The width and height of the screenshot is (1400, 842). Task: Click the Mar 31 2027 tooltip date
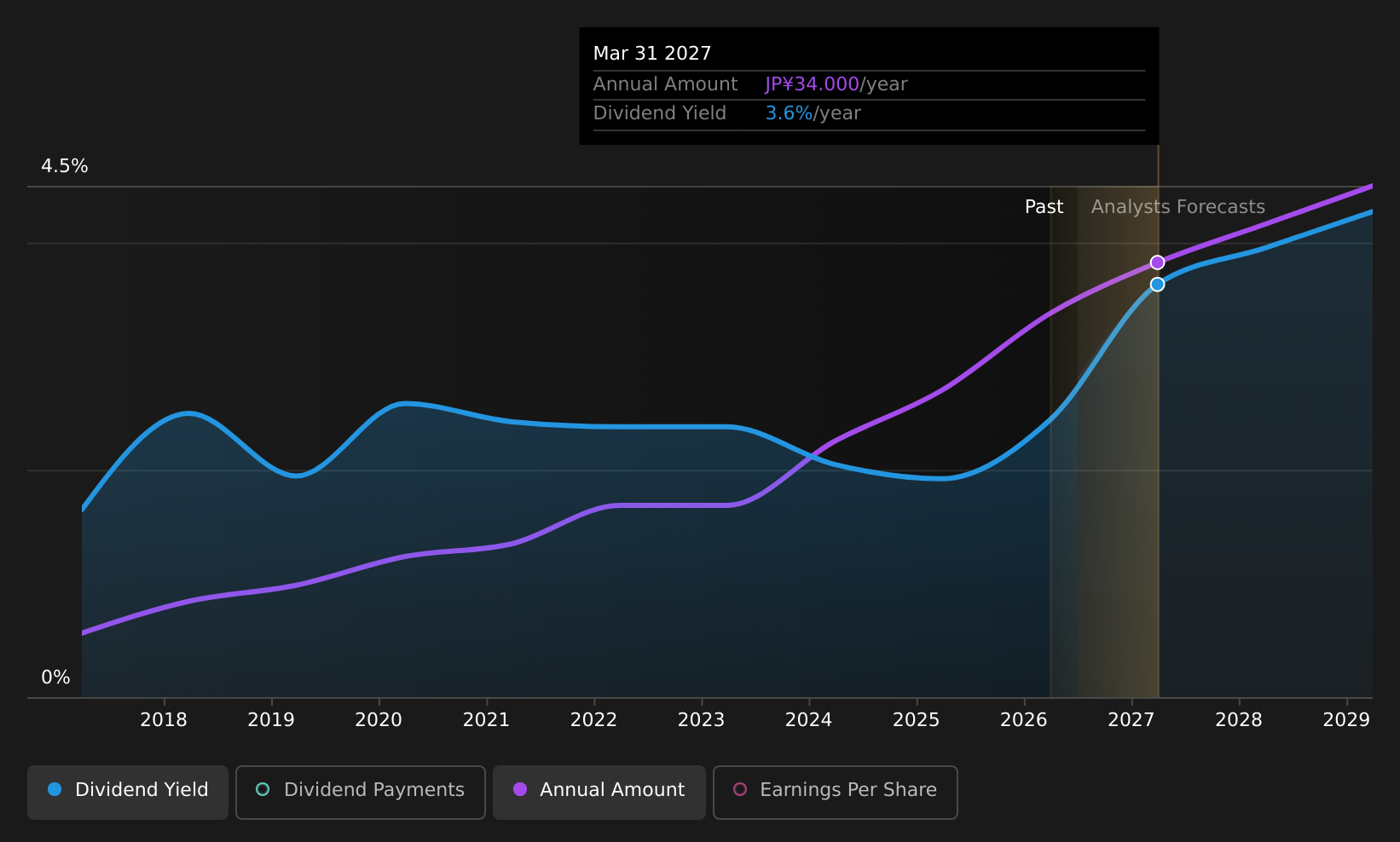tap(652, 54)
